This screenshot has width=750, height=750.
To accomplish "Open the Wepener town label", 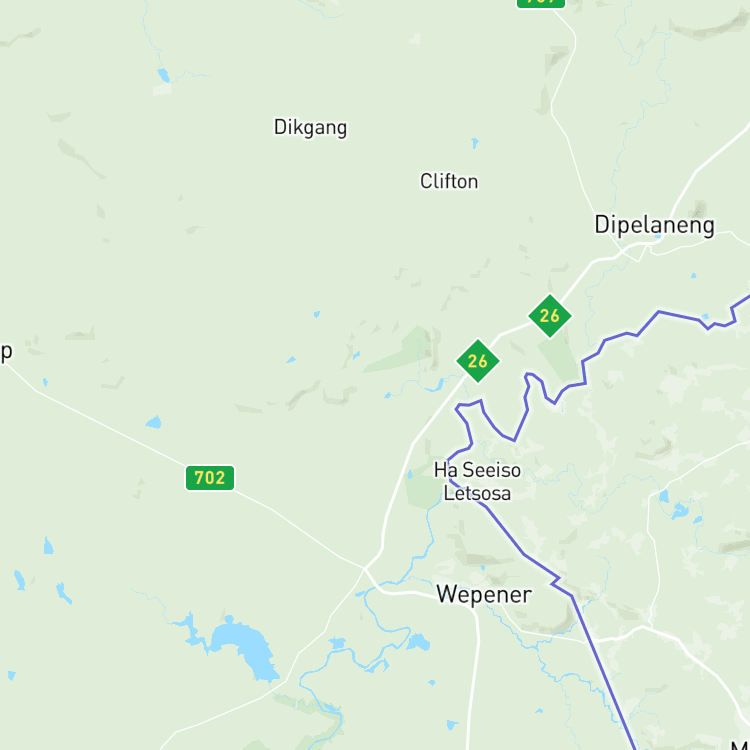I will point(484,595).
